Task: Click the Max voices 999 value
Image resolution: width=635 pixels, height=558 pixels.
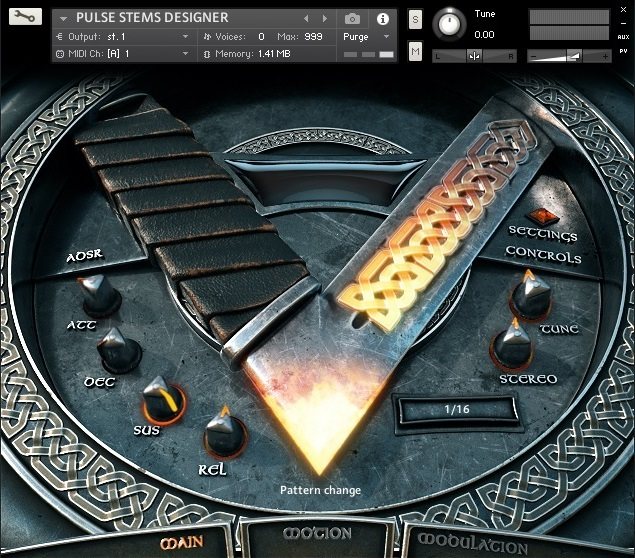Action: (x=313, y=37)
